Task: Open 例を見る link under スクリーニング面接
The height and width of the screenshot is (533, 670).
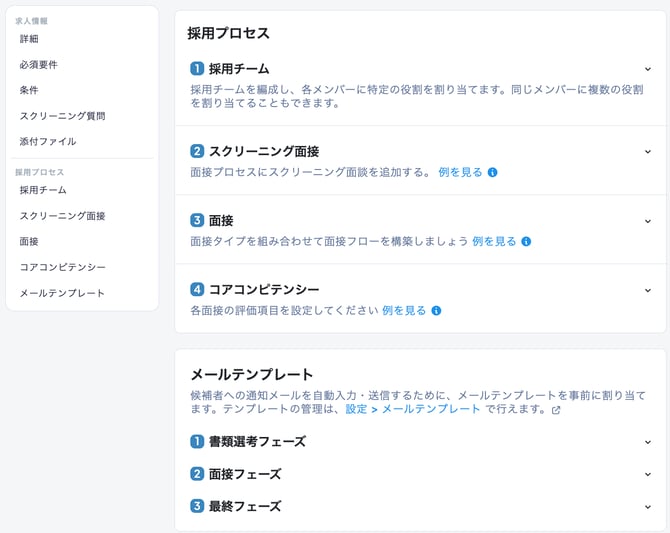Action: 460,172
